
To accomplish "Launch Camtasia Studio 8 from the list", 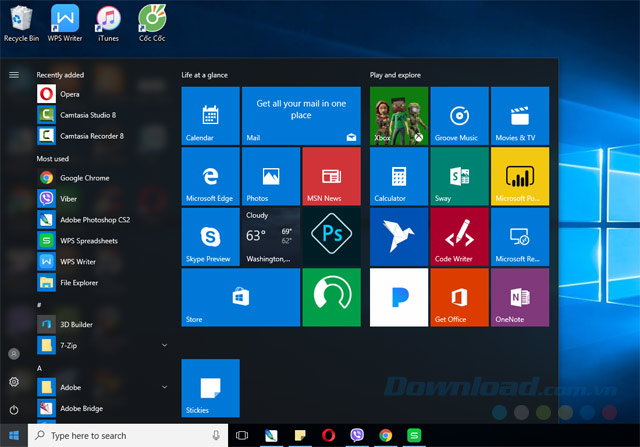I will [x=102, y=115].
